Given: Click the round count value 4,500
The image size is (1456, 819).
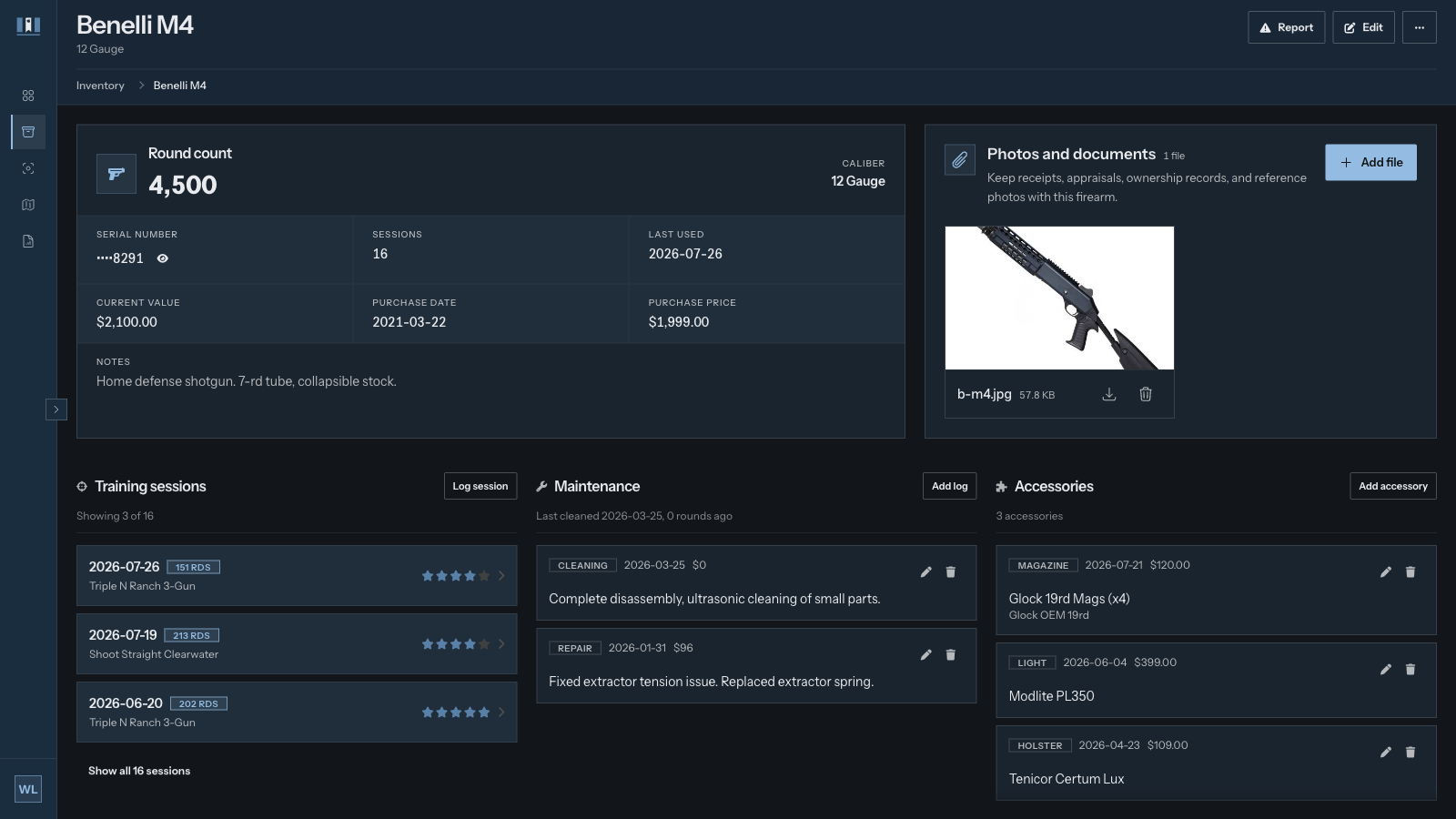Looking at the screenshot, I should pyautogui.click(x=183, y=185).
